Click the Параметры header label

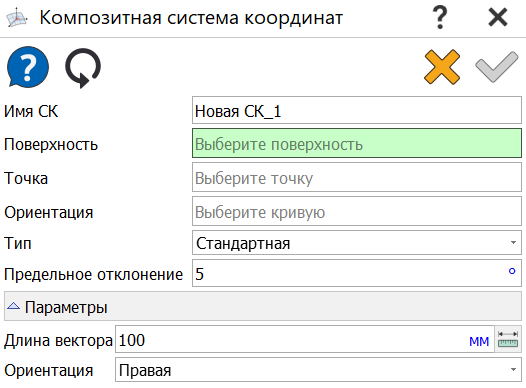(66, 307)
